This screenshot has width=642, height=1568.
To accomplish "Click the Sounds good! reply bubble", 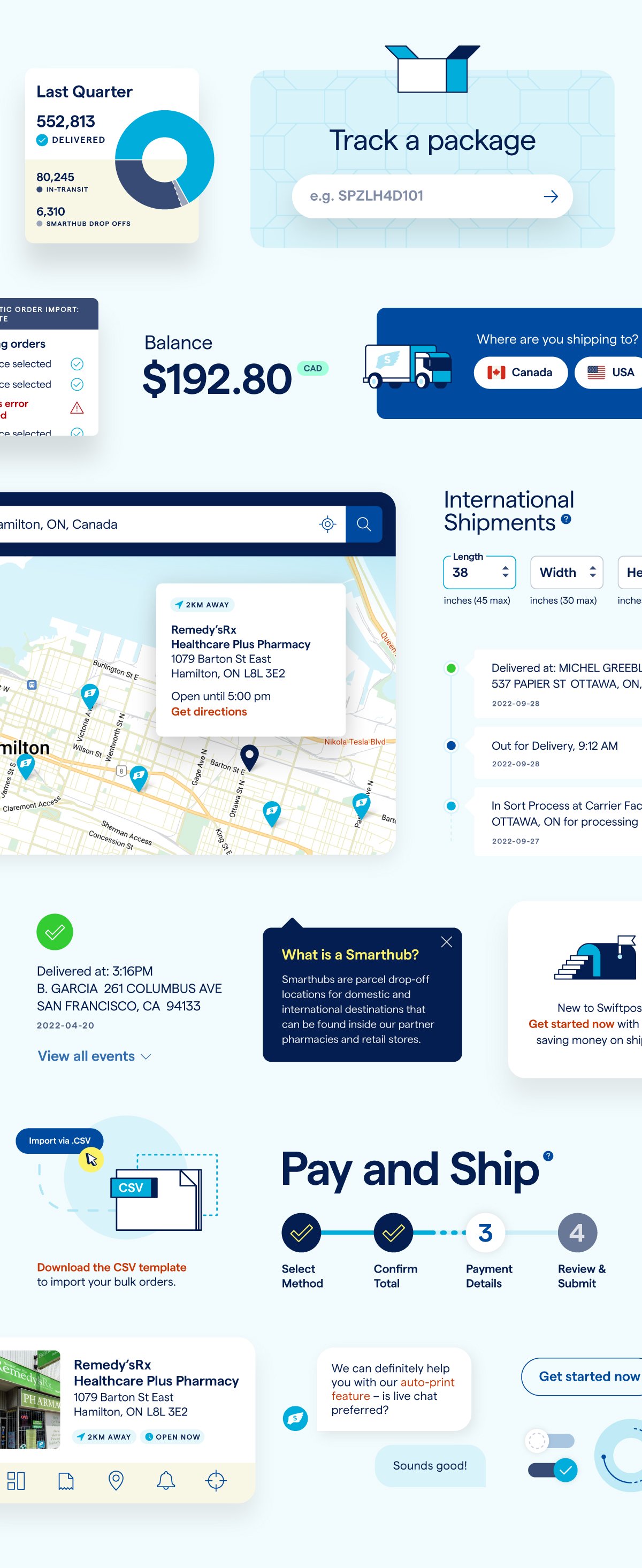I will (430, 1466).
